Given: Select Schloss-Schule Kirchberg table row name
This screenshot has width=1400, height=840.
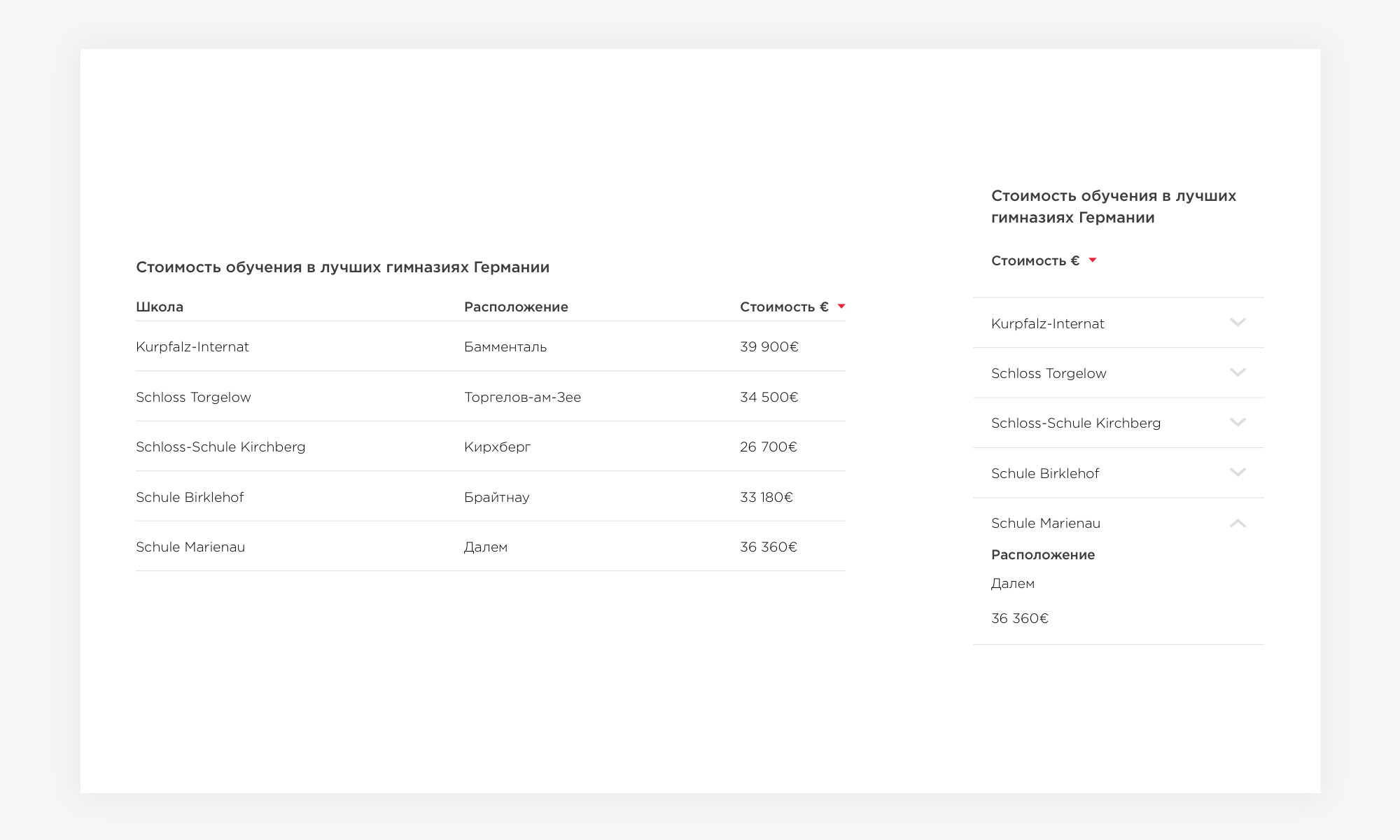Looking at the screenshot, I should pos(220,447).
